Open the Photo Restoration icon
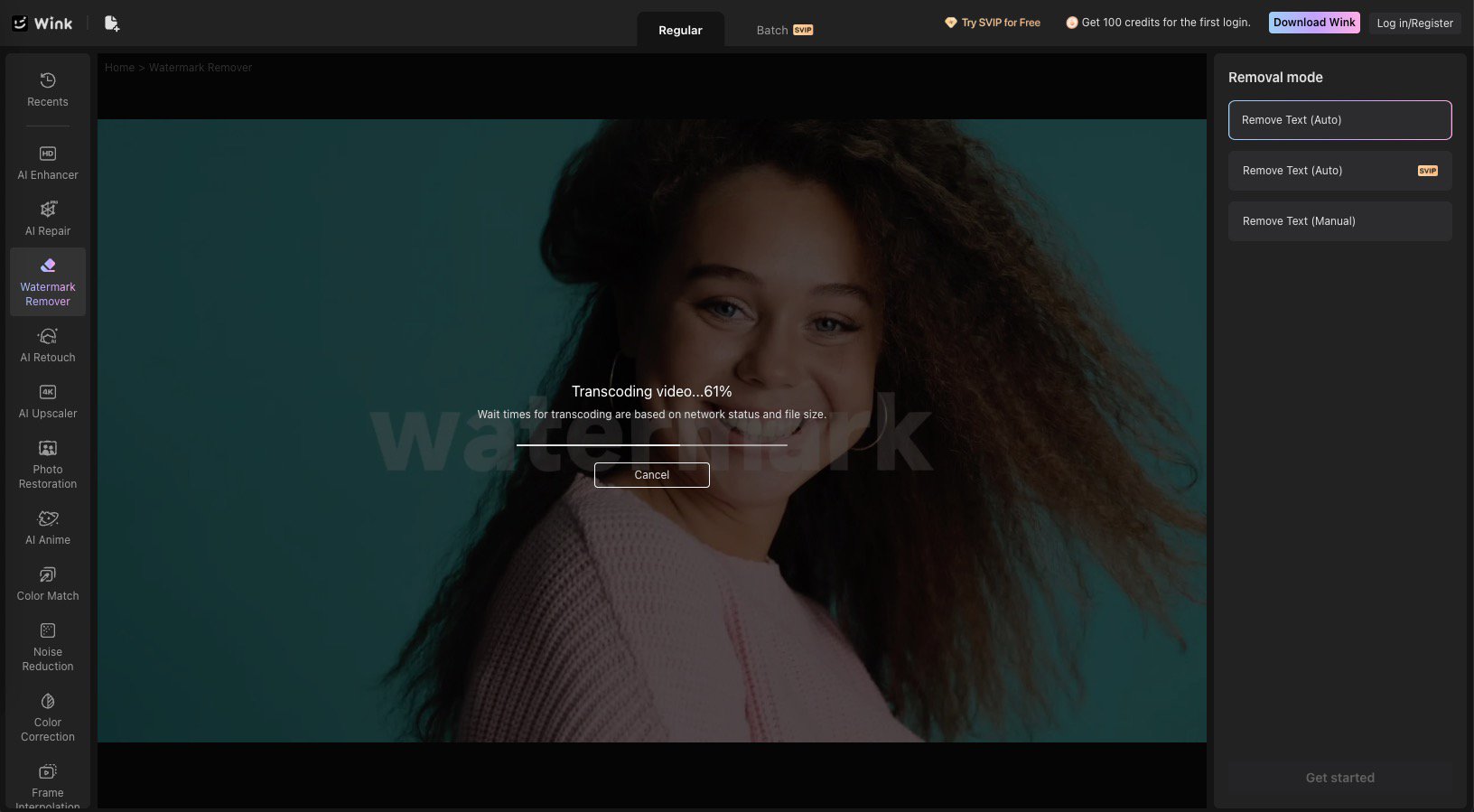 48,448
